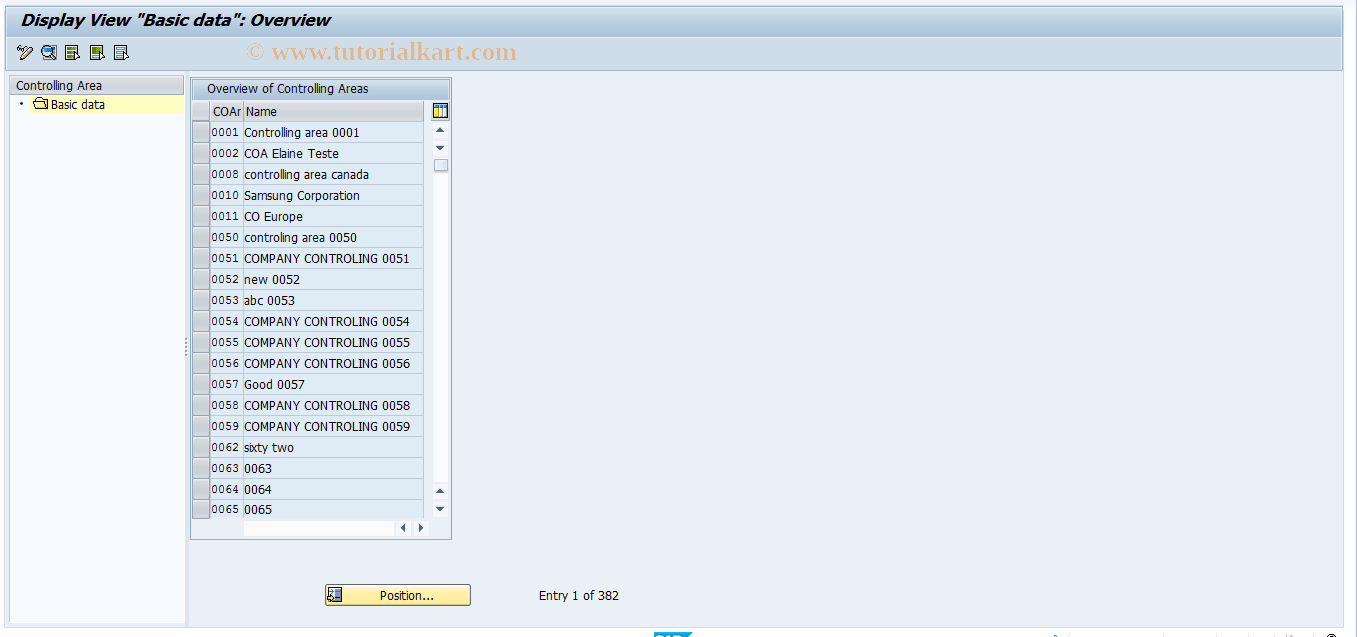Select the Samsung Corporation row selector
Viewport: 1357px width, 637px height.
(x=201, y=195)
